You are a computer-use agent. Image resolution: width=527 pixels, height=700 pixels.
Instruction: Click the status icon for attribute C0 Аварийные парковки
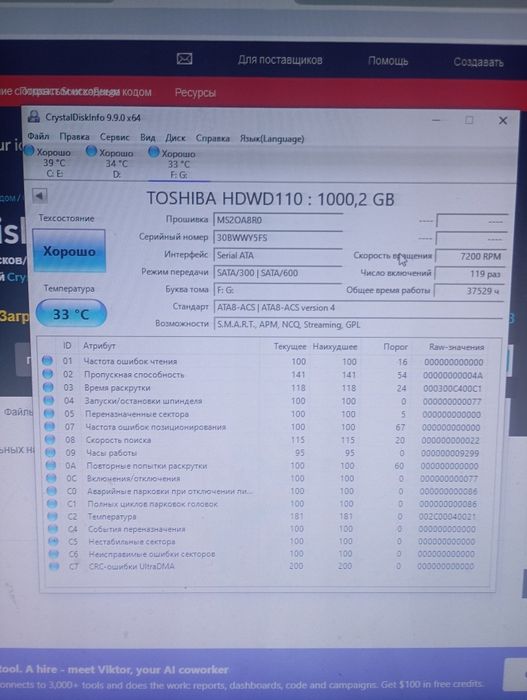[x=52, y=491]
